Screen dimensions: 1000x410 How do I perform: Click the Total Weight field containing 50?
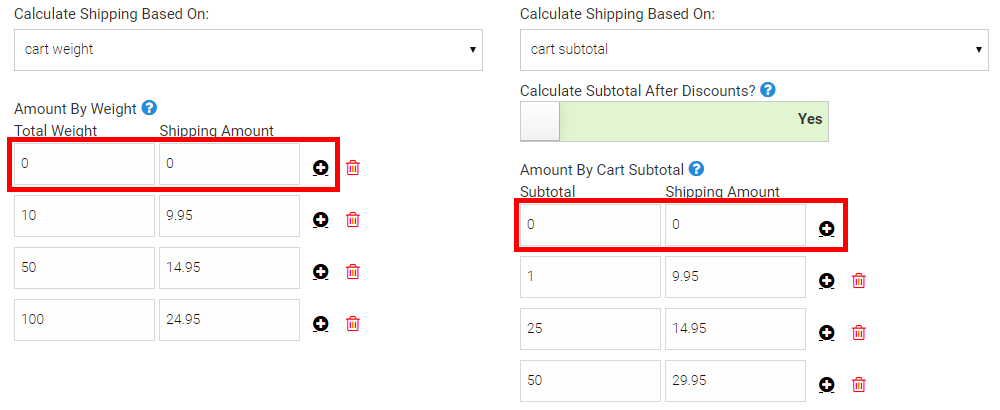pos(84,268)
